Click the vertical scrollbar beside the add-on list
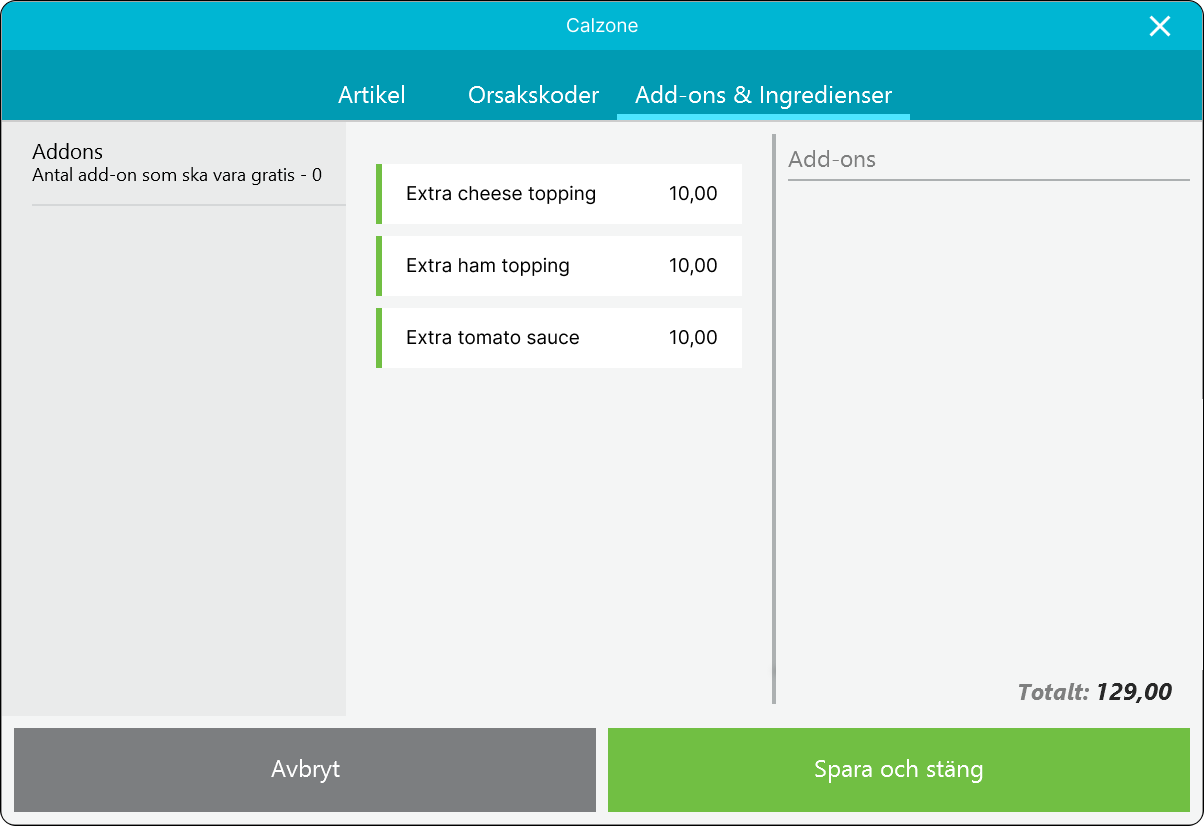 [773, 420]
